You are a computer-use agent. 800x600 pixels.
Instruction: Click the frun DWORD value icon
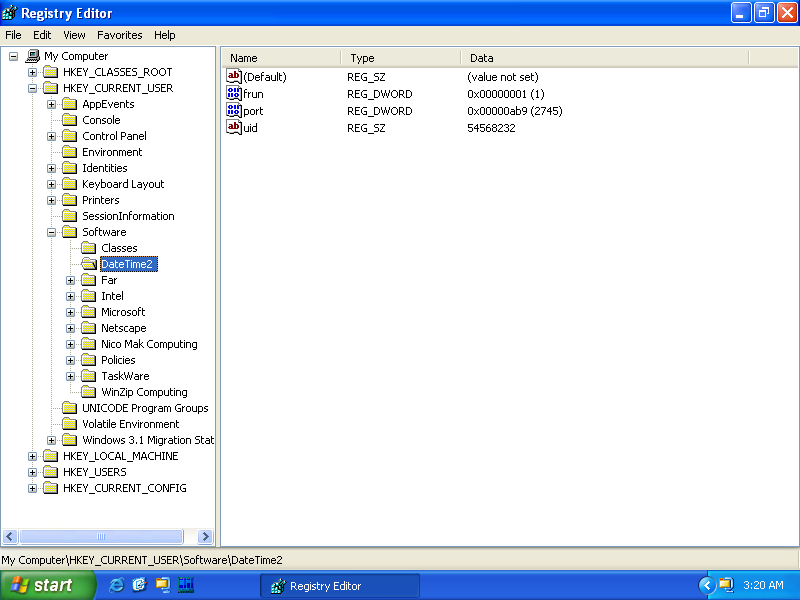pos(234,93)
